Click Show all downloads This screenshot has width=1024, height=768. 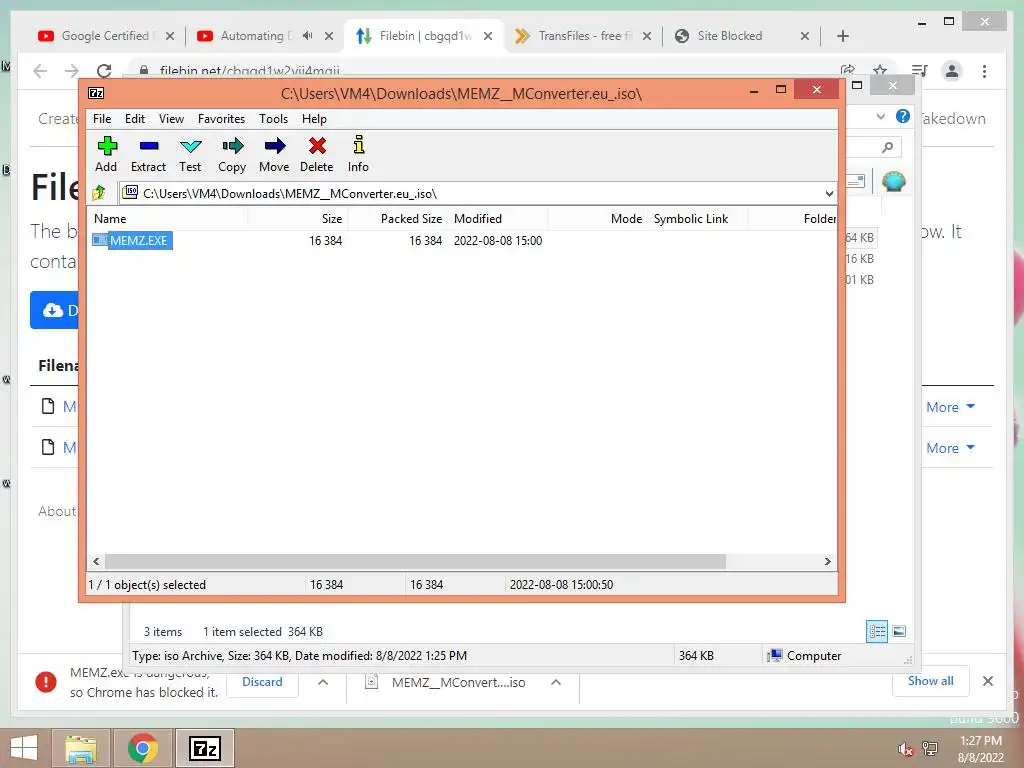(x=930, y=681)
